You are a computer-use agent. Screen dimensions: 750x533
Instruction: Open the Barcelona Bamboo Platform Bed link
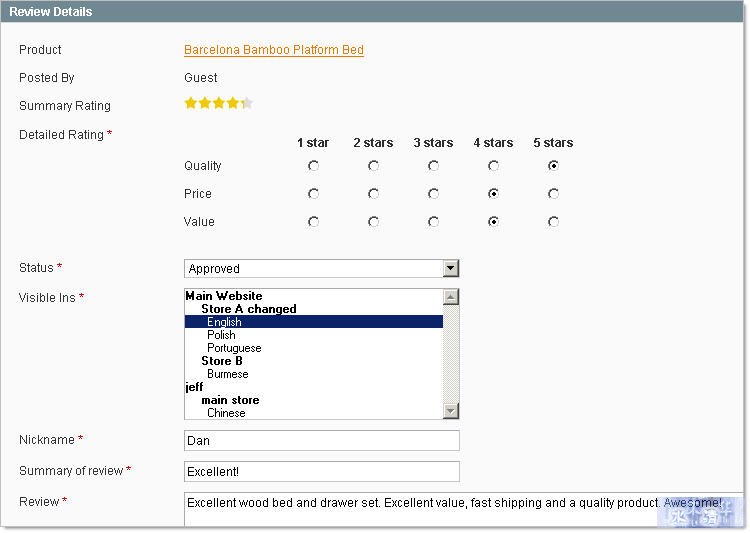(274, 50)
